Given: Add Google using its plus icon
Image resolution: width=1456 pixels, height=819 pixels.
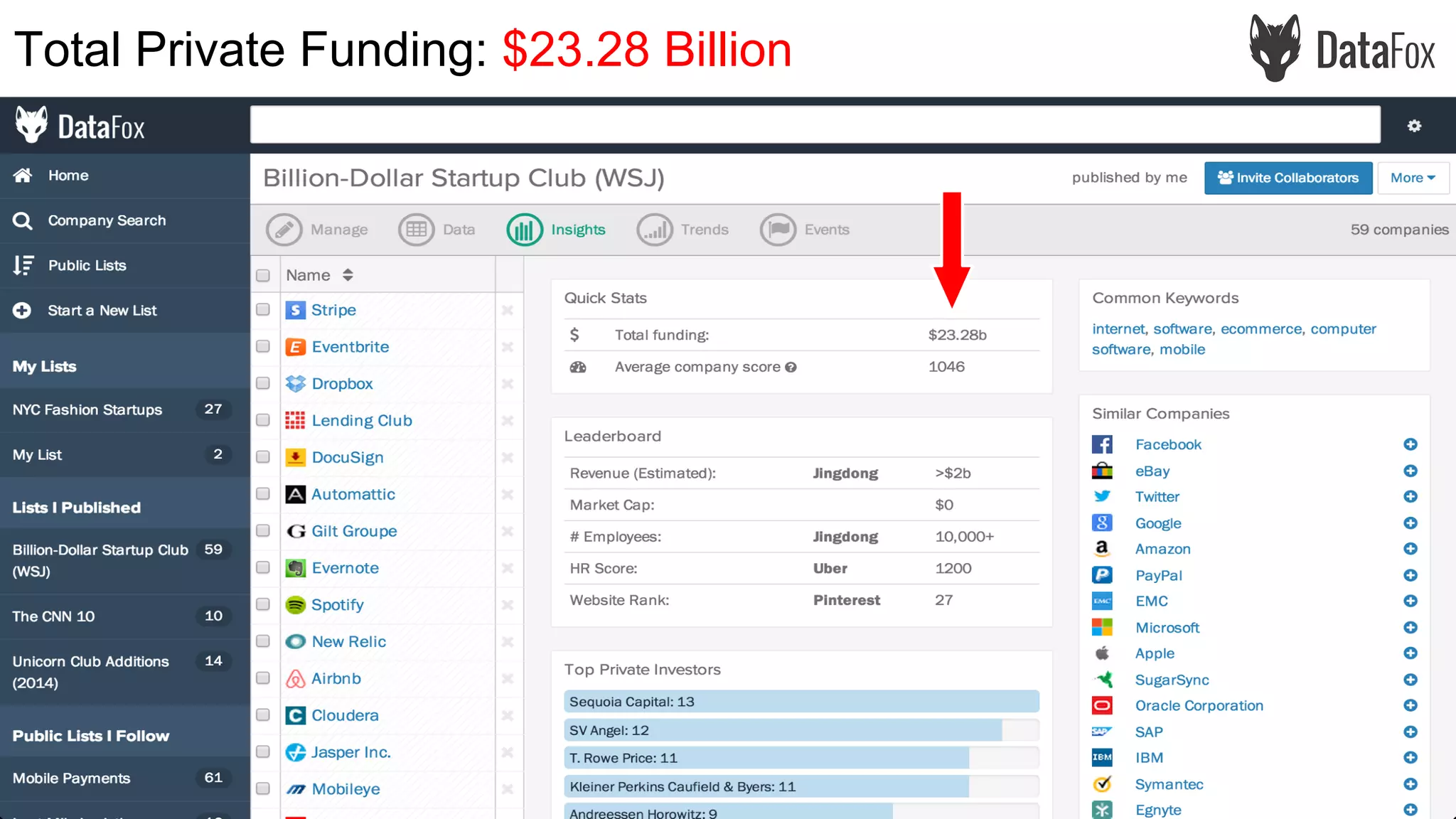Looking at the screenshot, I should coord(1410,523).
